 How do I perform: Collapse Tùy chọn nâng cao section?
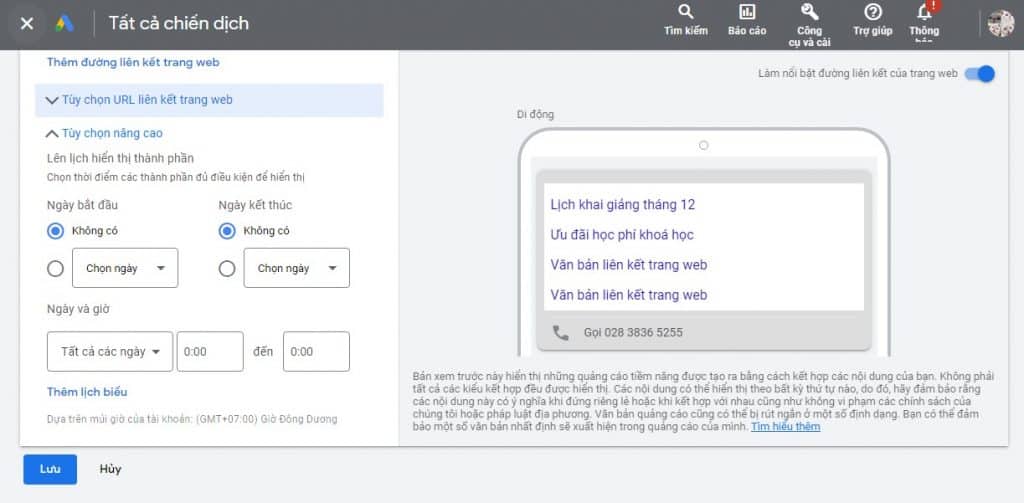(104, 133)
